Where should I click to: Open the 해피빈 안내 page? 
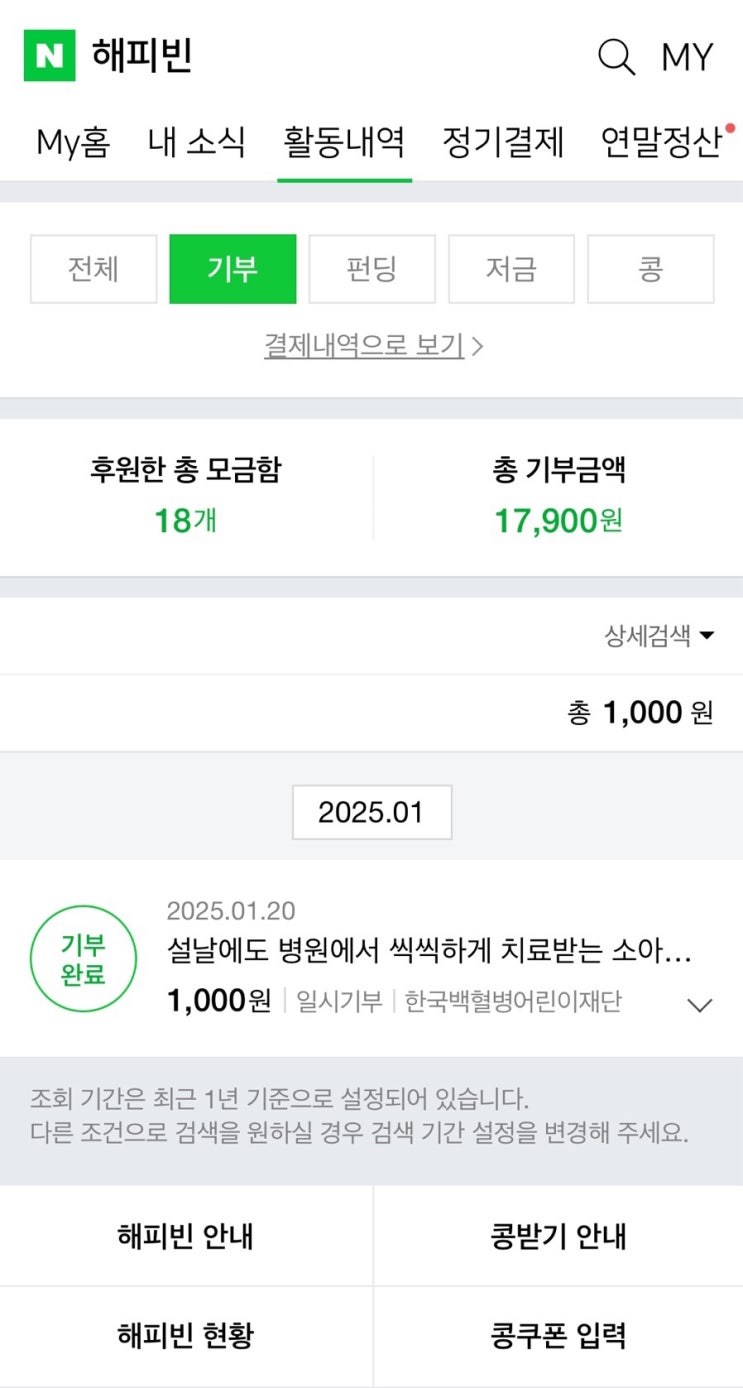click(x=186, y=1236)
